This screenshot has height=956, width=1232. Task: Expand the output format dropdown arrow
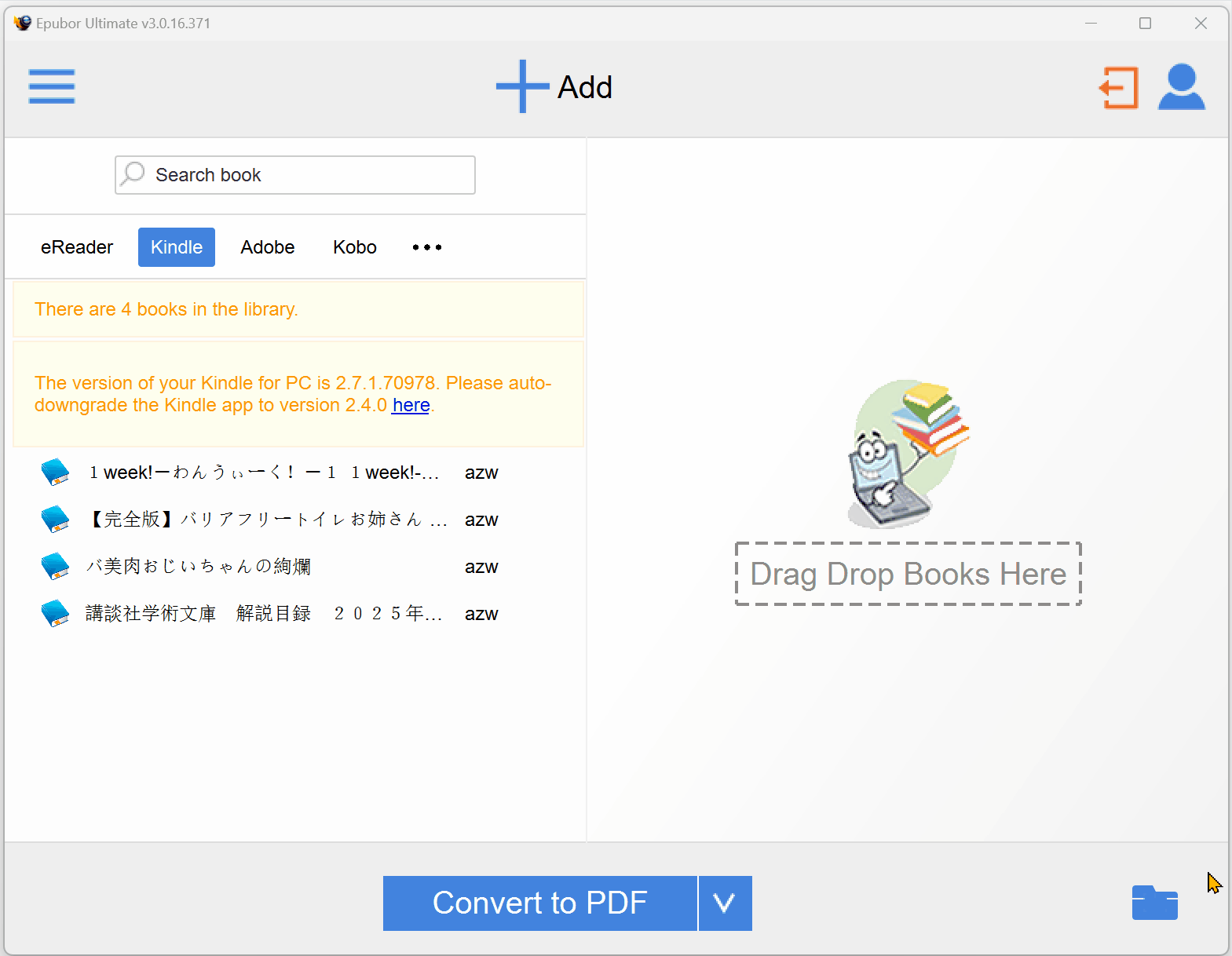(725, 903)
